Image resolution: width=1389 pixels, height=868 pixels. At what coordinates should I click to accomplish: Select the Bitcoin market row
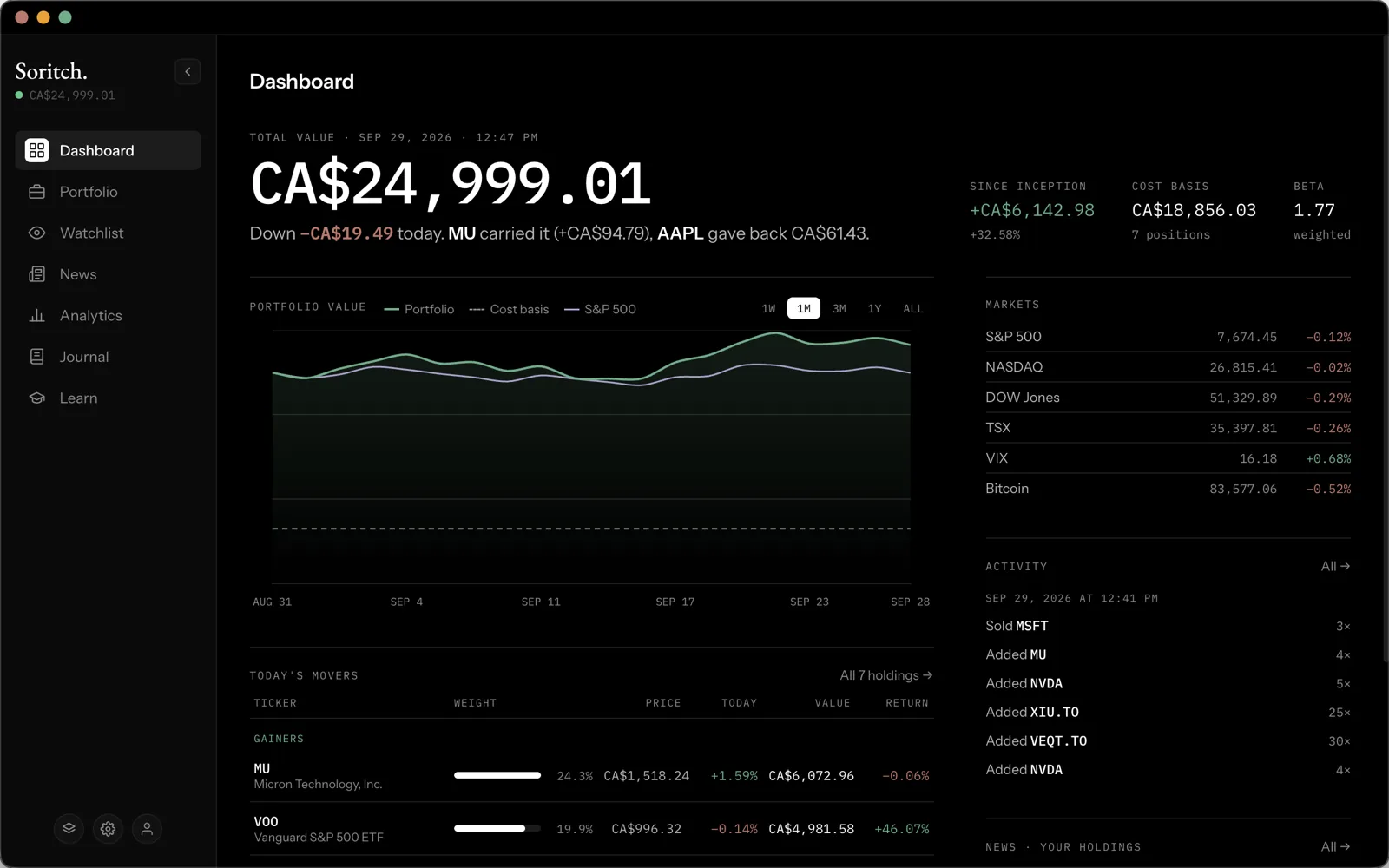(1168, 489)
